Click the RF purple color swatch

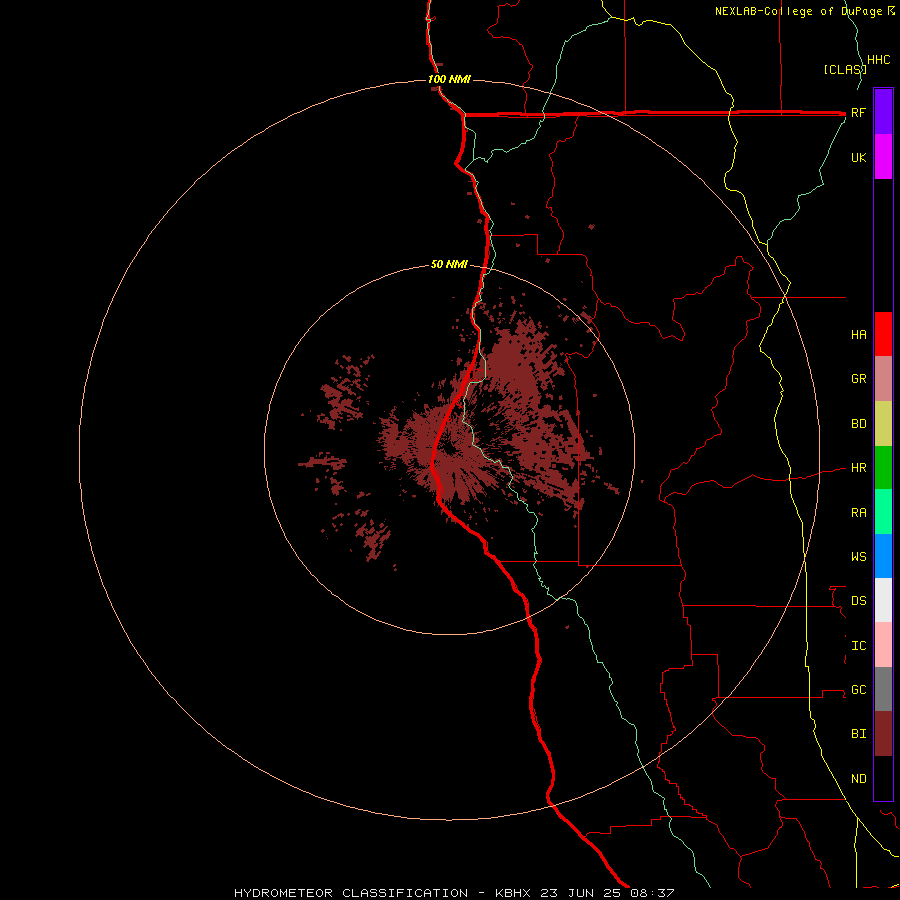tap(883, 112)
